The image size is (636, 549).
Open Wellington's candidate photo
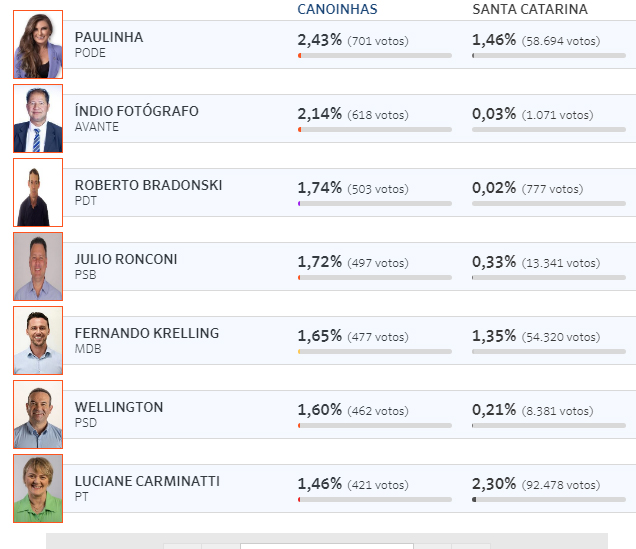click(38, 414)
